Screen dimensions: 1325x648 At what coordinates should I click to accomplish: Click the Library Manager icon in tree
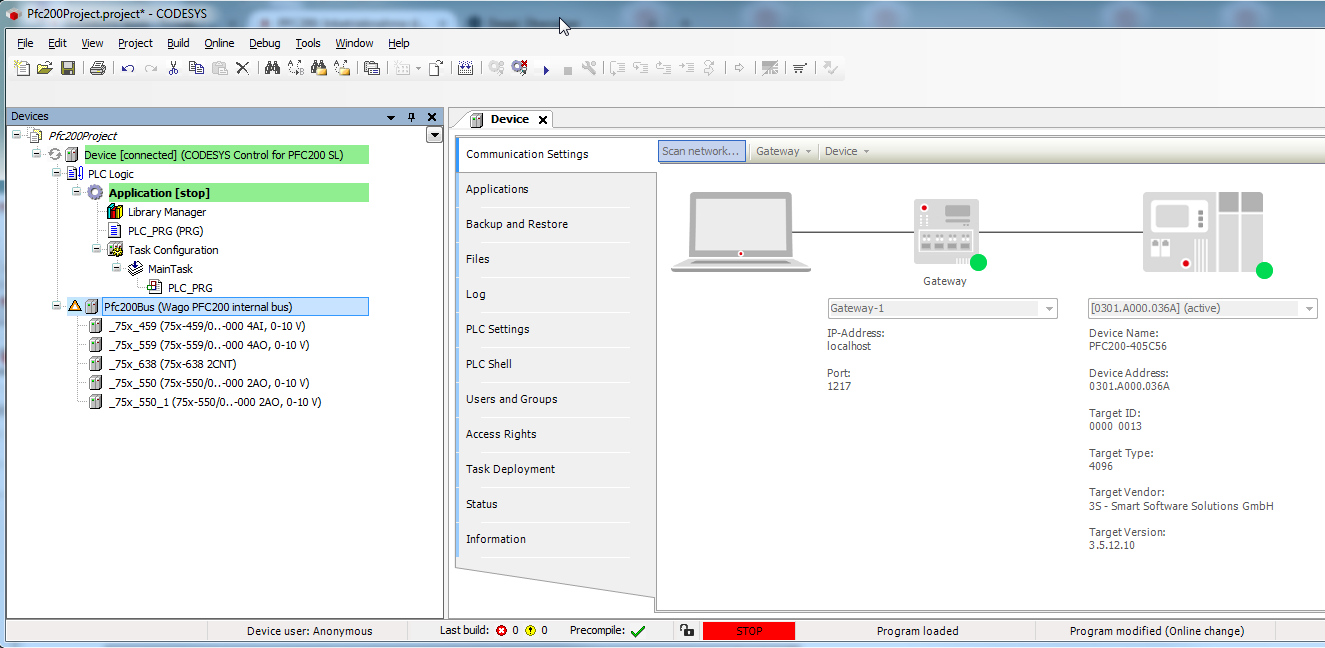point(115,212)
